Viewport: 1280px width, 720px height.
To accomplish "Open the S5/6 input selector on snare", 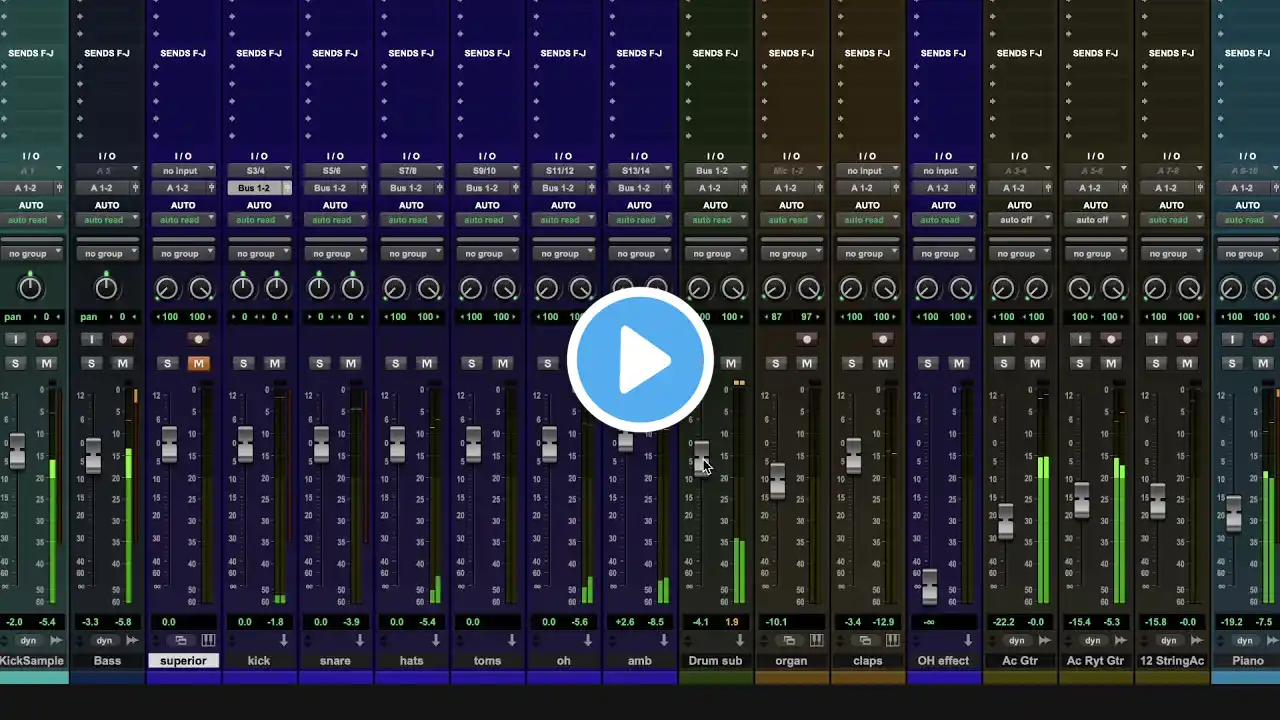I will tap(335, 171).
